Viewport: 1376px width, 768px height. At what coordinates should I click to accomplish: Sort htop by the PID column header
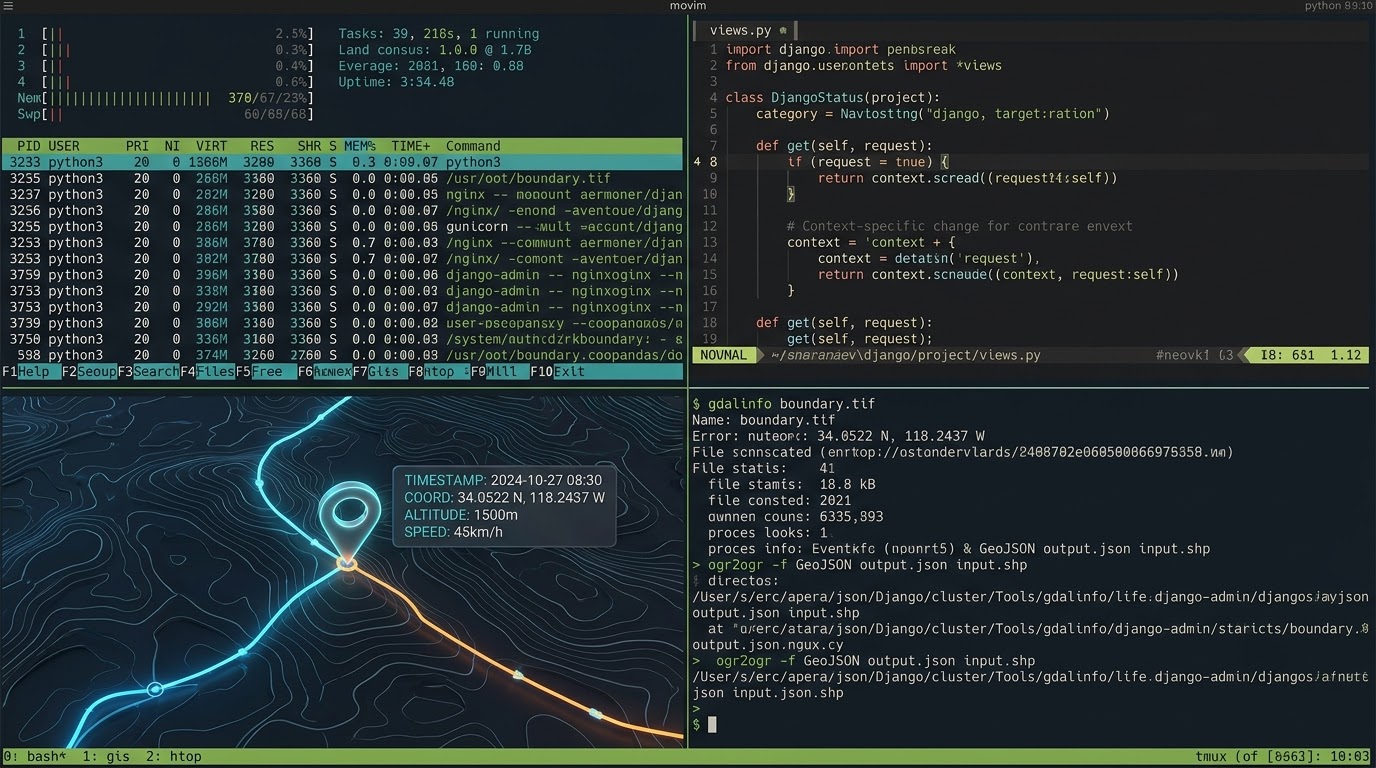(x=29, y=146)
